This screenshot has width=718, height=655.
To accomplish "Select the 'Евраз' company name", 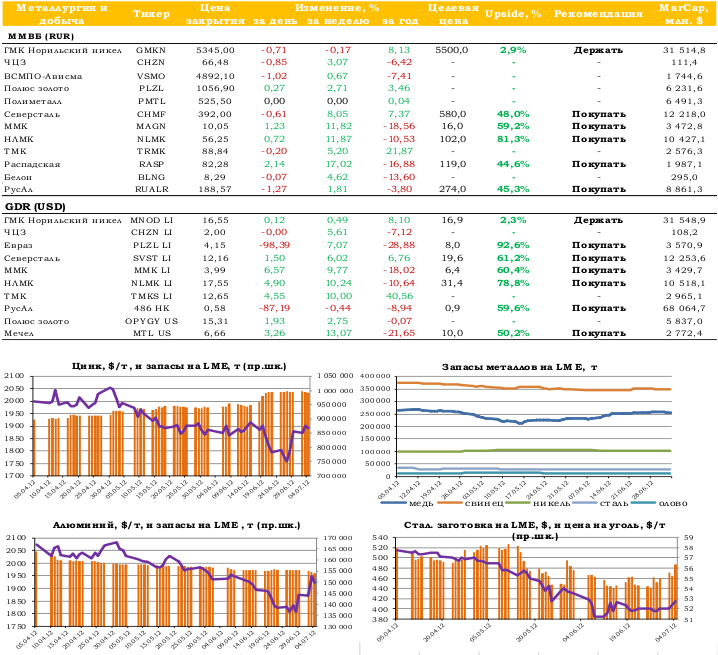I will point(18,246).
